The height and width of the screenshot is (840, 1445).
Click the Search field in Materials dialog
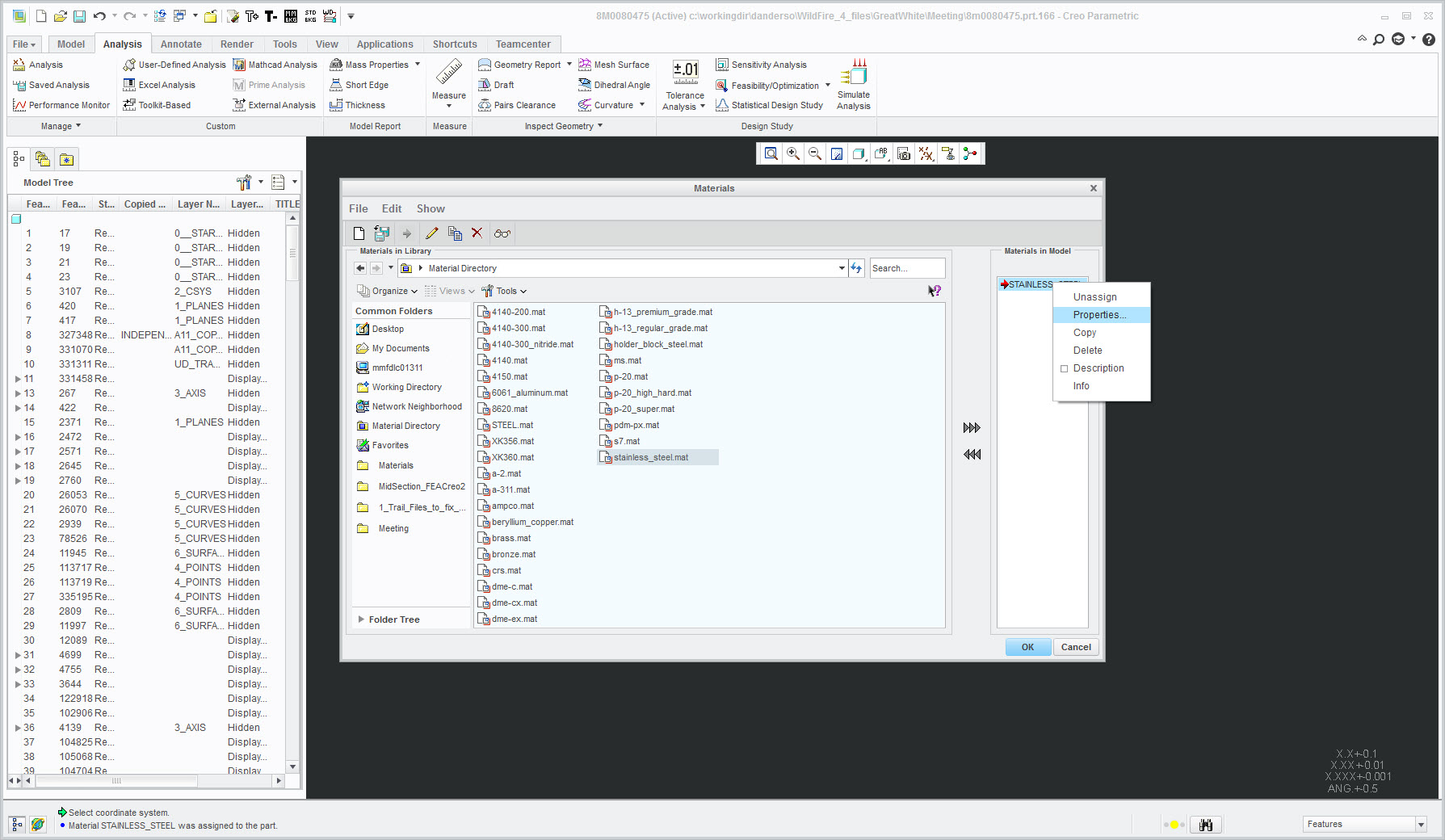click(x=907, y=268)
